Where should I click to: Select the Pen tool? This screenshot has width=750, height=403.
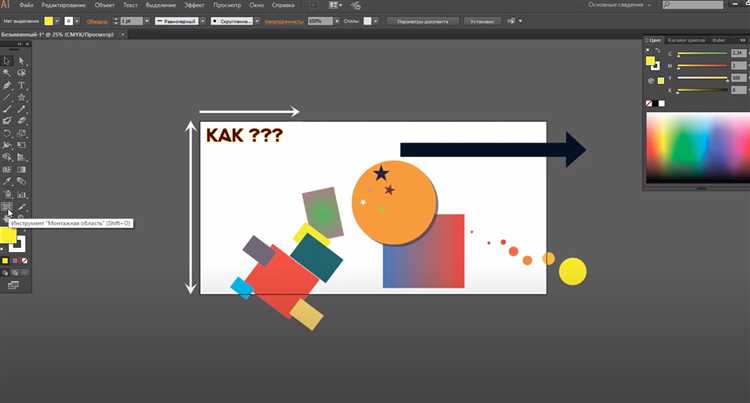tap(7, 85)
